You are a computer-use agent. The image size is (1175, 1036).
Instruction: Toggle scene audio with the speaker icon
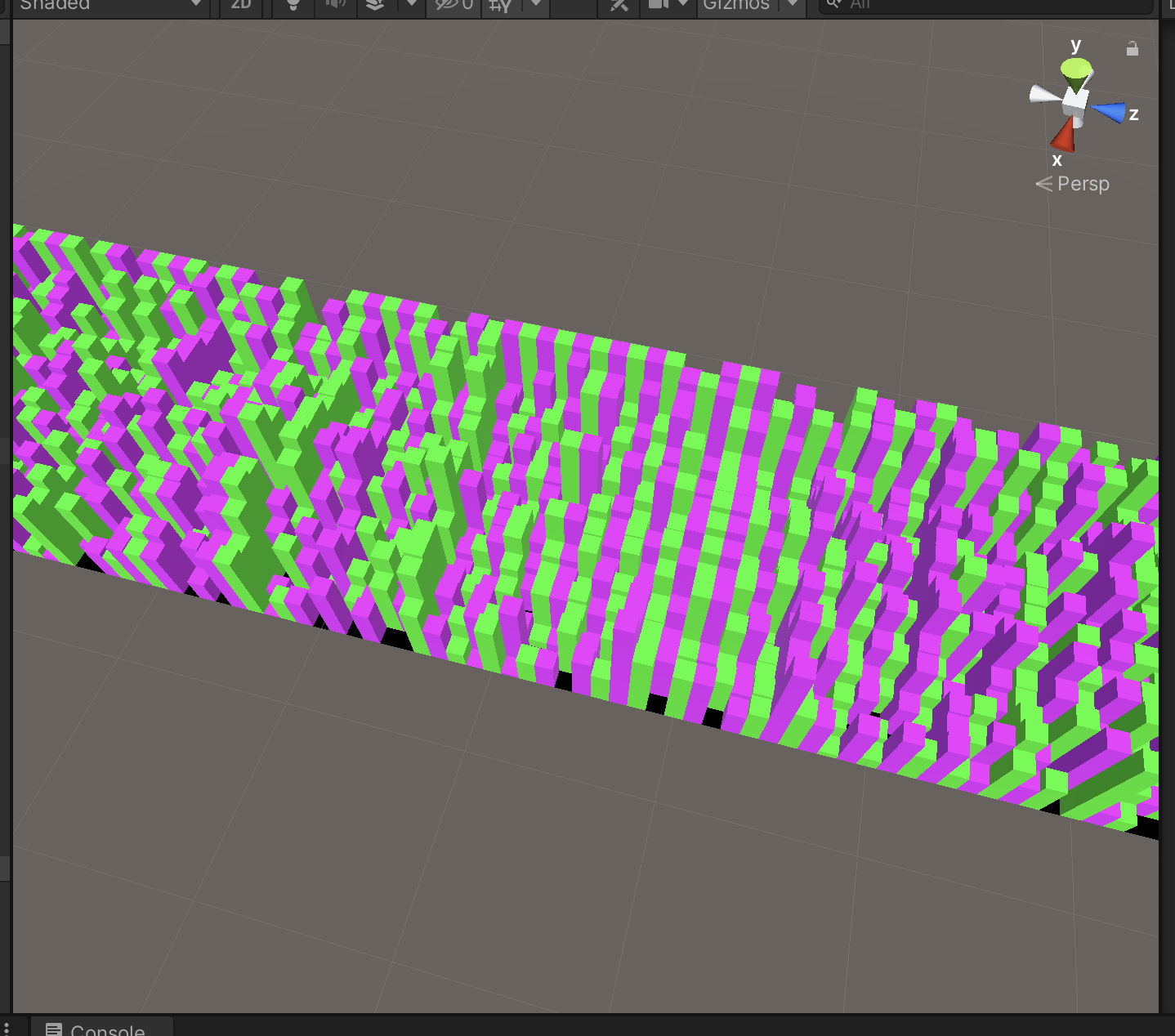(335, 5)
